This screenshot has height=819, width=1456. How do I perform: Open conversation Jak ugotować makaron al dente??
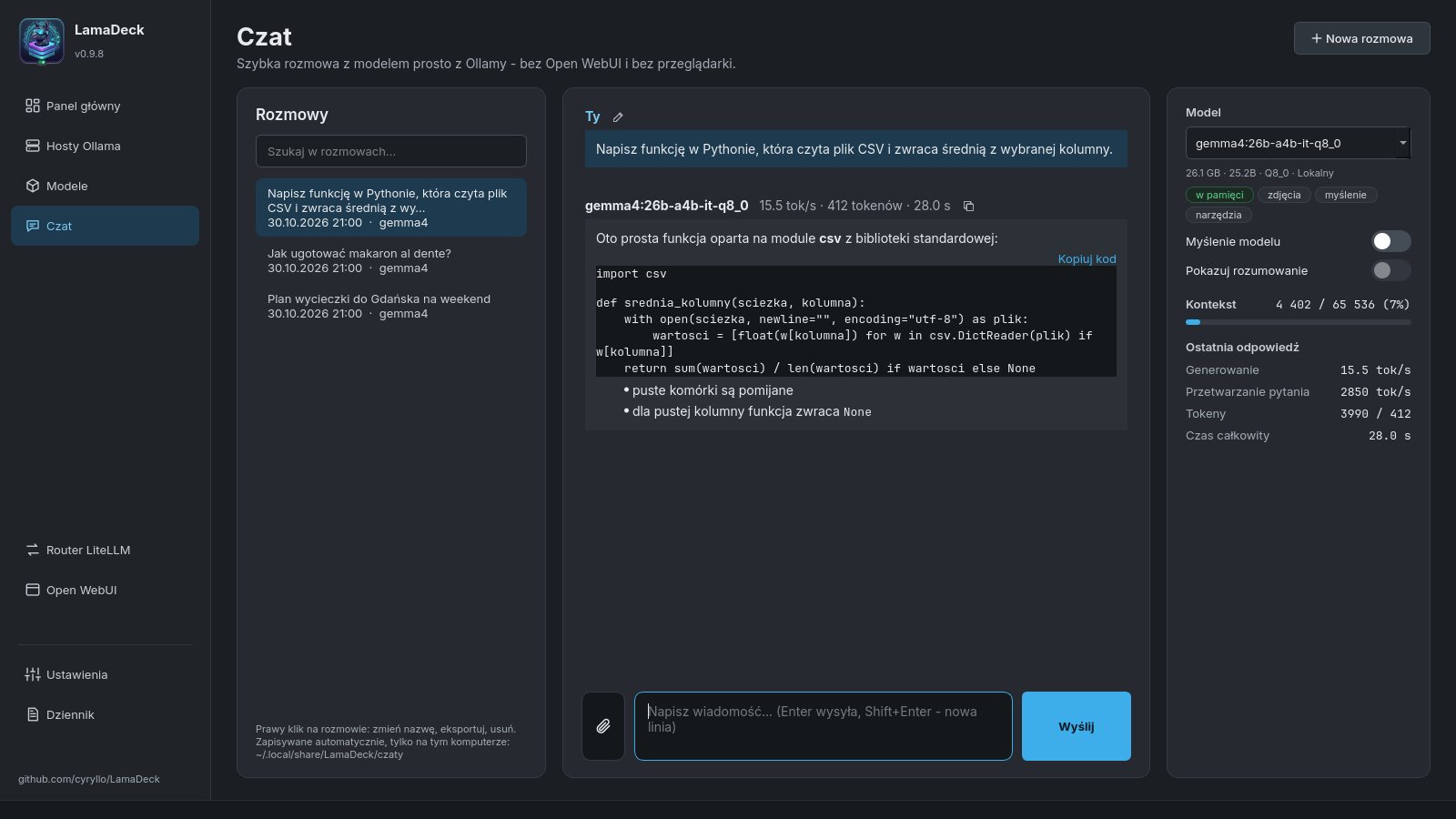(x=391, y=260)
